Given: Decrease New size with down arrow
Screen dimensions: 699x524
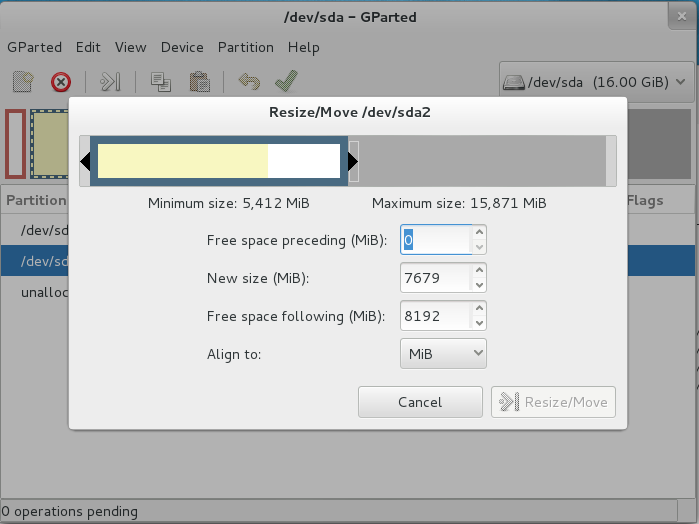Looking at the screenshot, I should tap(479, 285).
